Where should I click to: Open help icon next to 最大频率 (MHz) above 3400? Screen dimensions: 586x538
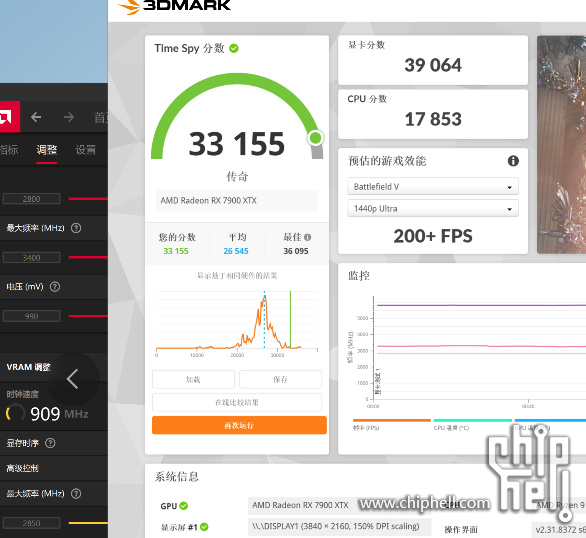click(x=76, y=228)
